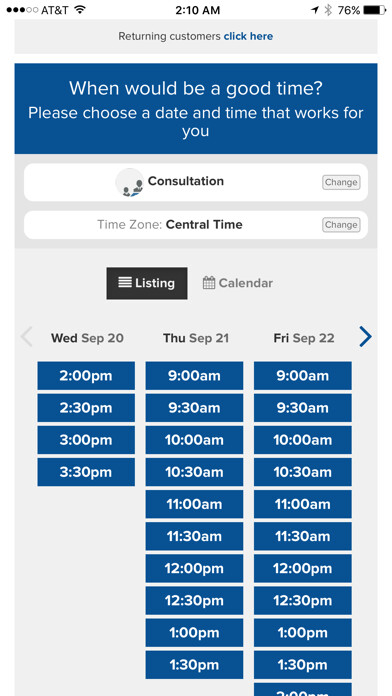This screenshot has height=696, width=392.
Task: Open the returning customers click here link
Action: pyautogui.click(x=248, y=36)
